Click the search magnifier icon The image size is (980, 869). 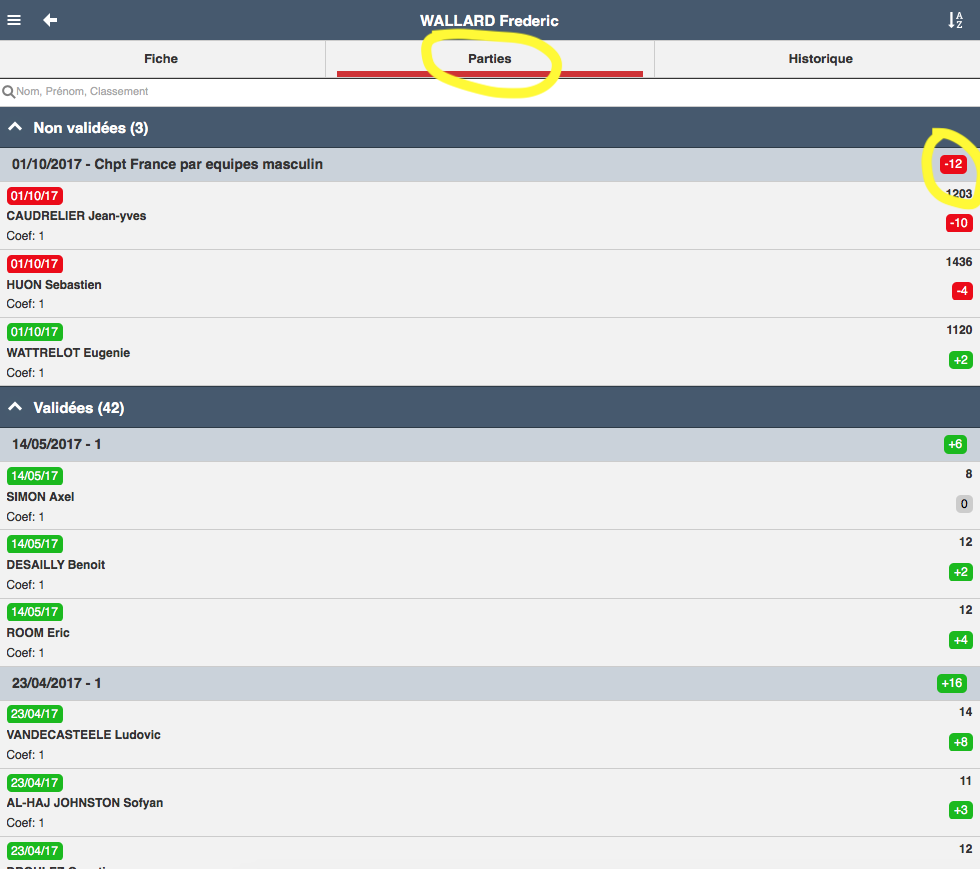click(8, 92)
